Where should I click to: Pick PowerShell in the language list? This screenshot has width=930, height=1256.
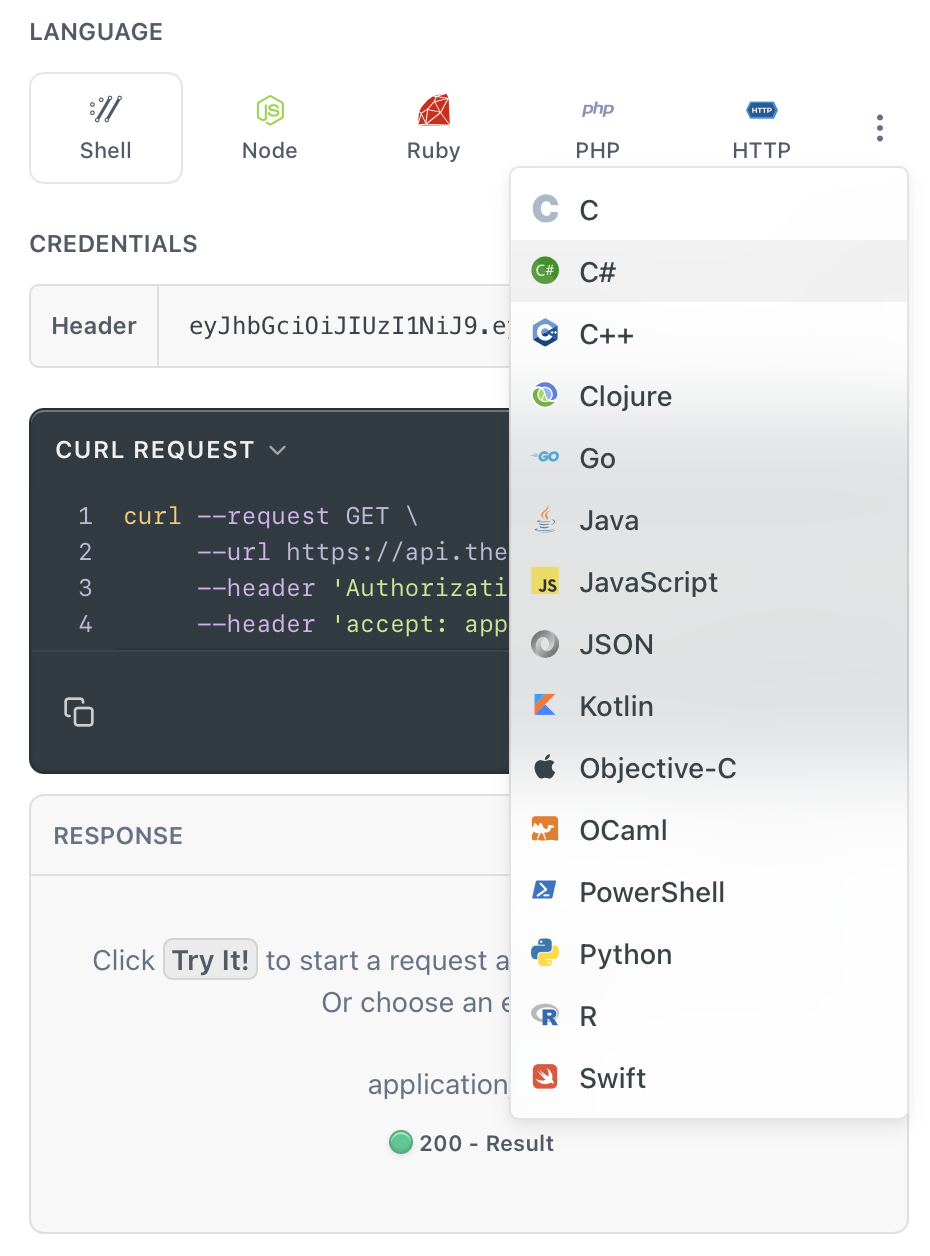click(x=709, y=891)
